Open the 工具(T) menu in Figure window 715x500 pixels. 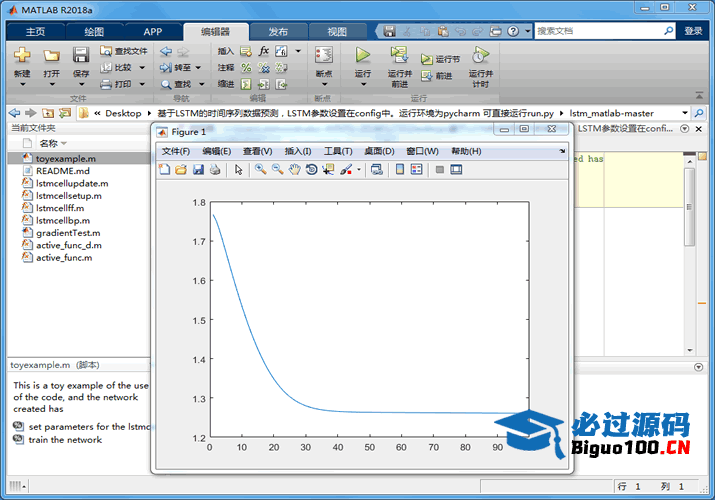pyautogui.click(x=337, y=151)
